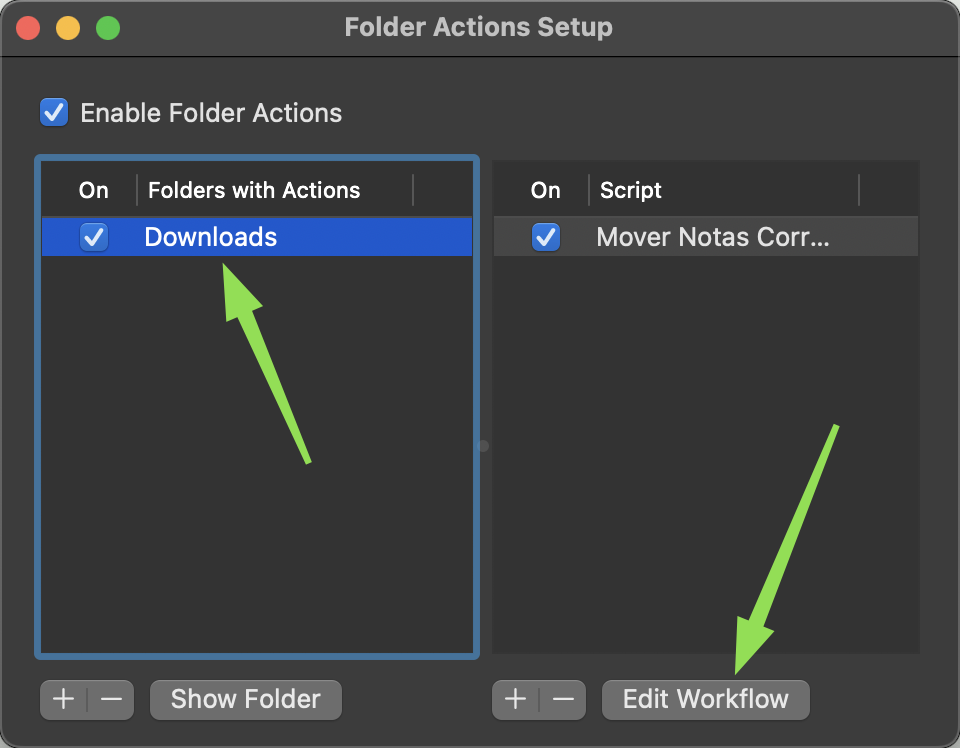
Task: Click empty area of scripts list
Action: 705,453
